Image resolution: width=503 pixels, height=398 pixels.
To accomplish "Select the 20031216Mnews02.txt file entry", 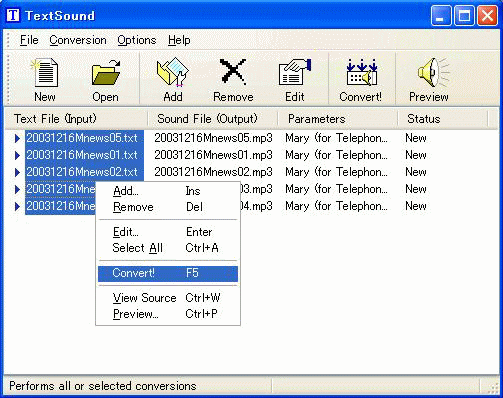I will click(x=82, y=172).
